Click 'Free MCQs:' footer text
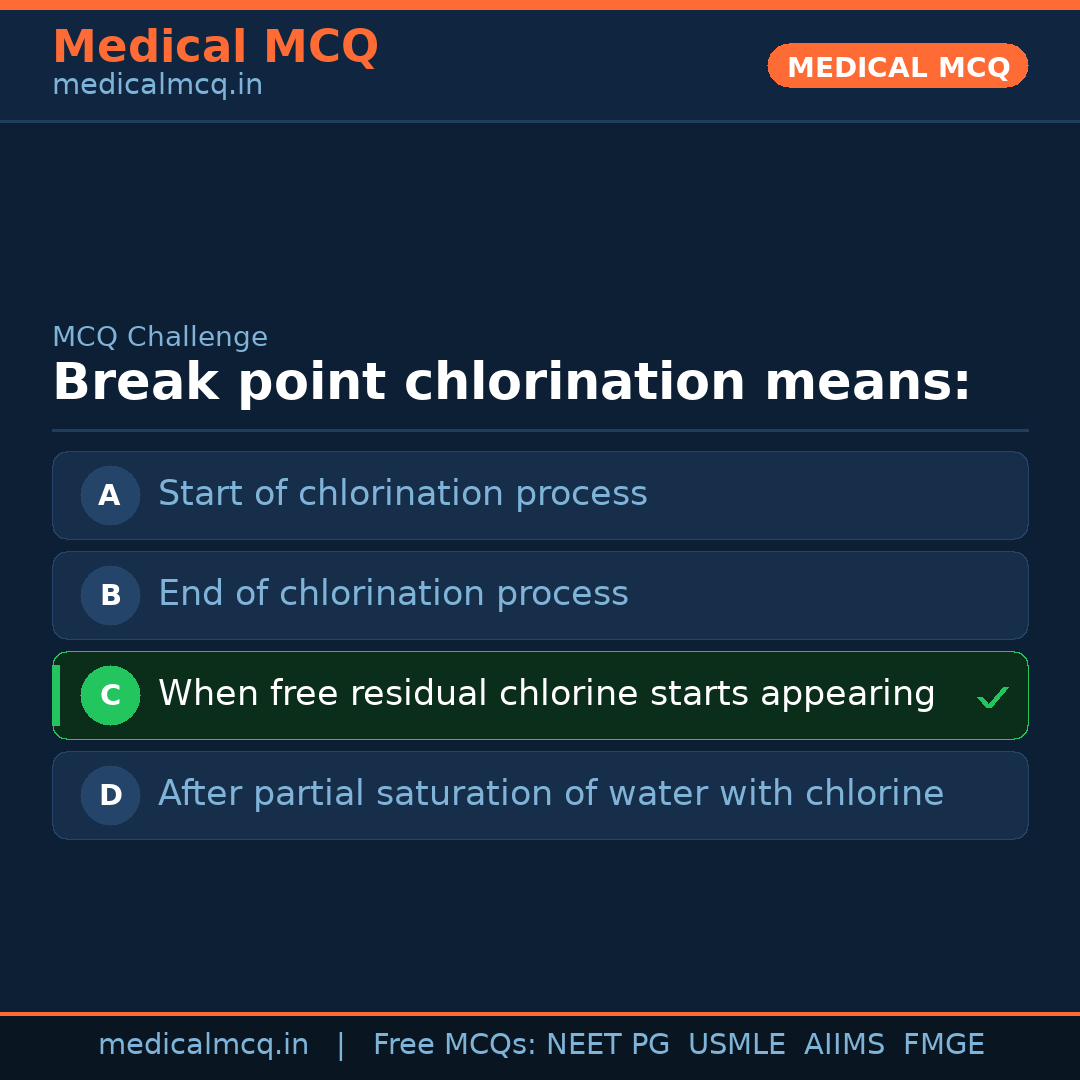Viewport: 1080px width, 1080px height. 455,1045
